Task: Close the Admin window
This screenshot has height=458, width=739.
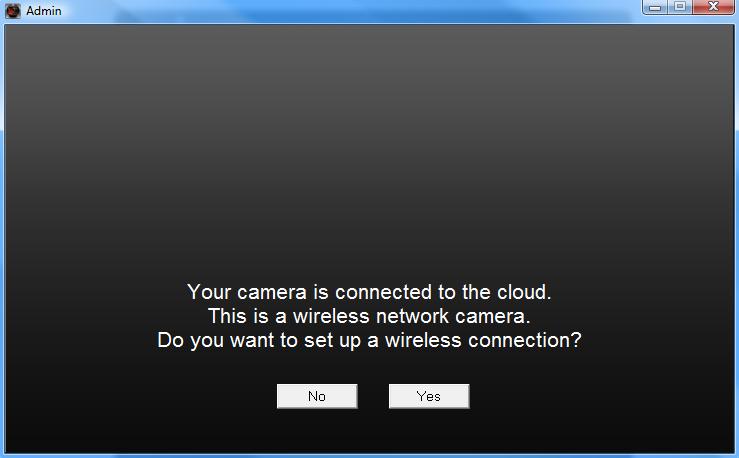Action: coord(713,7)
